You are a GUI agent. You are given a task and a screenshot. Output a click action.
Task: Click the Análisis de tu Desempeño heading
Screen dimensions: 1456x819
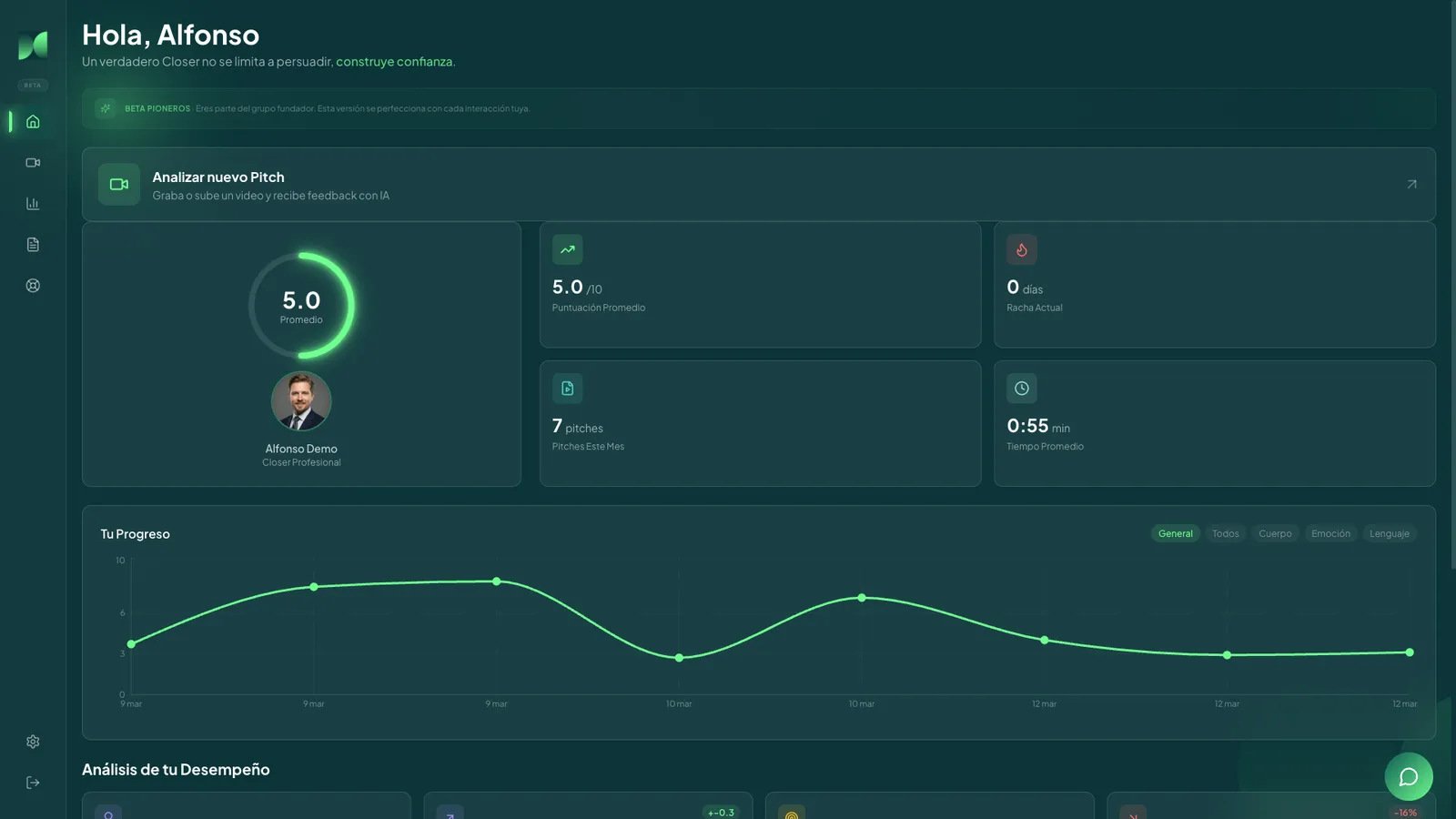pos(176,770)
